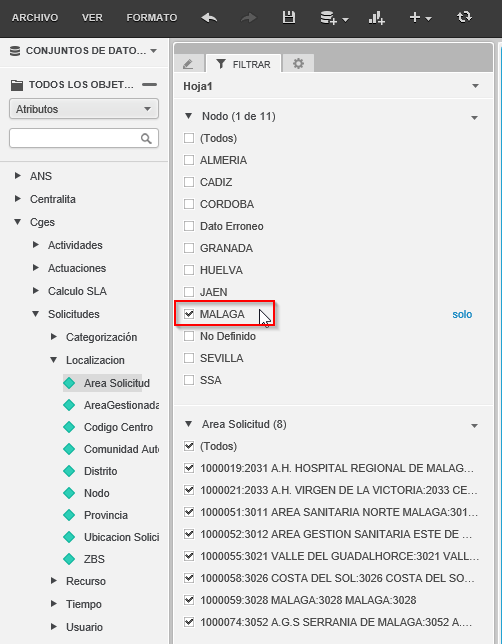
Task: Check the SEVILLA node checkbox
Action: pyautogui.click(x=189, y=358)
